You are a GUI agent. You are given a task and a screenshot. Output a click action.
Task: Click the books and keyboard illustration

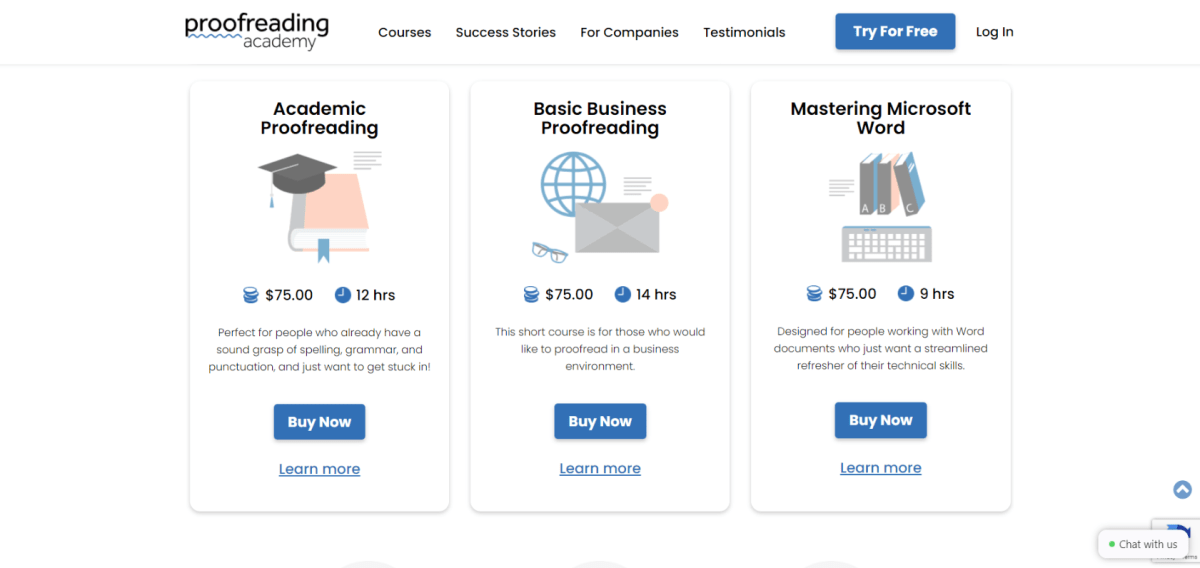tap(880, 207)
